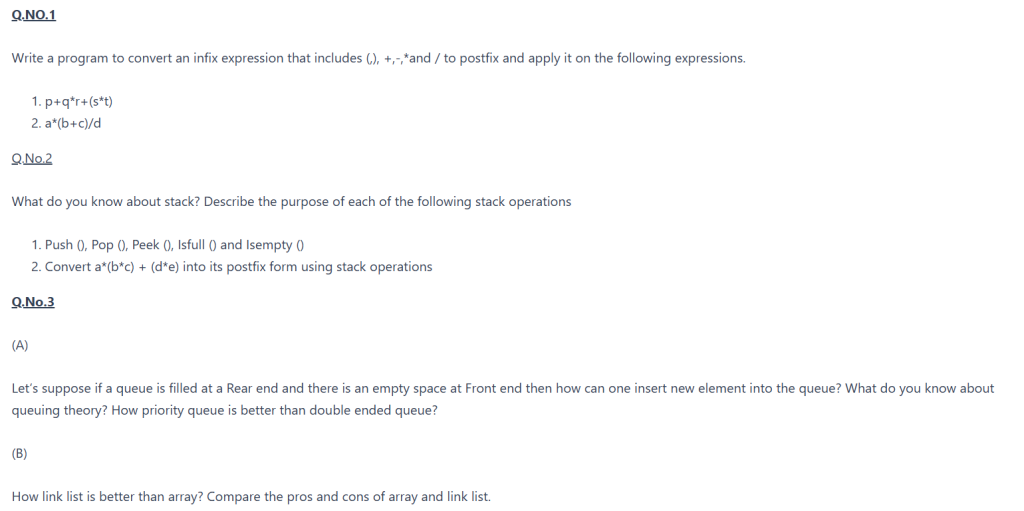Click 'Isfull ()' in the stack operations list

[197, 245]
